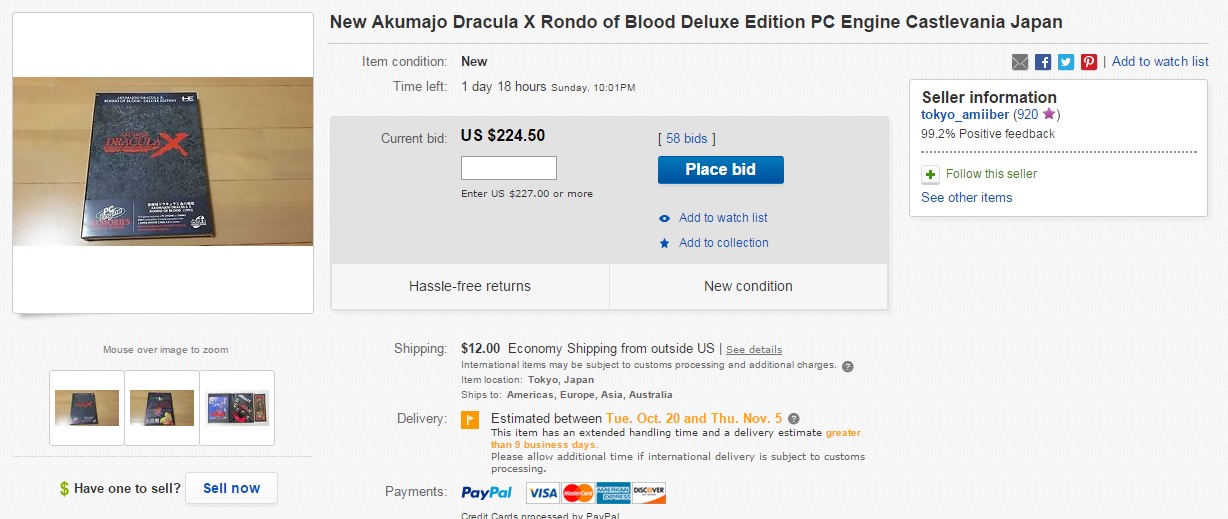
Task: Share listing on Pinterest icon
Action: [1089, 62]
